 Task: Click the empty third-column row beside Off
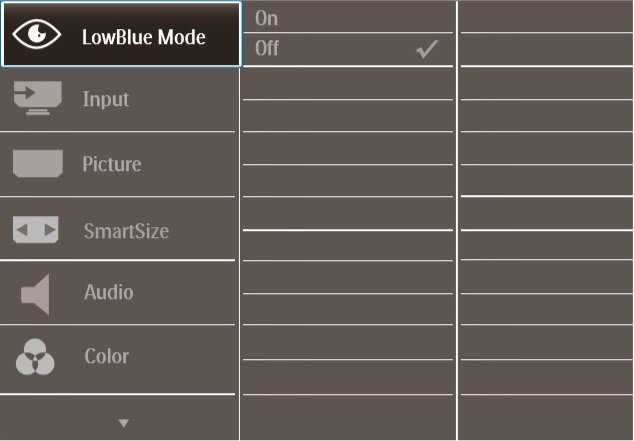(547, 49)
